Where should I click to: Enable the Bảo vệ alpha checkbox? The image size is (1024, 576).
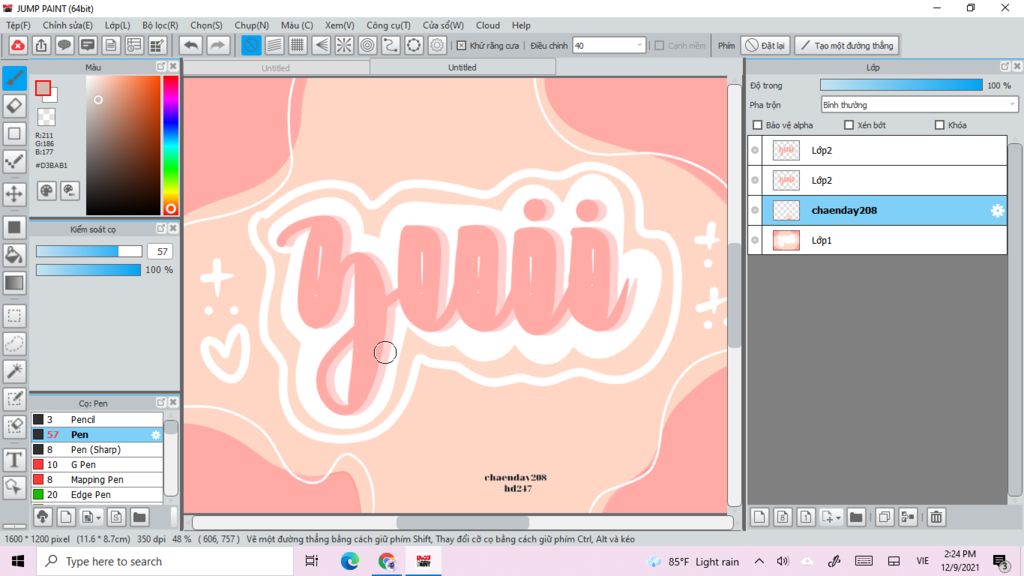tap(758, 125)
